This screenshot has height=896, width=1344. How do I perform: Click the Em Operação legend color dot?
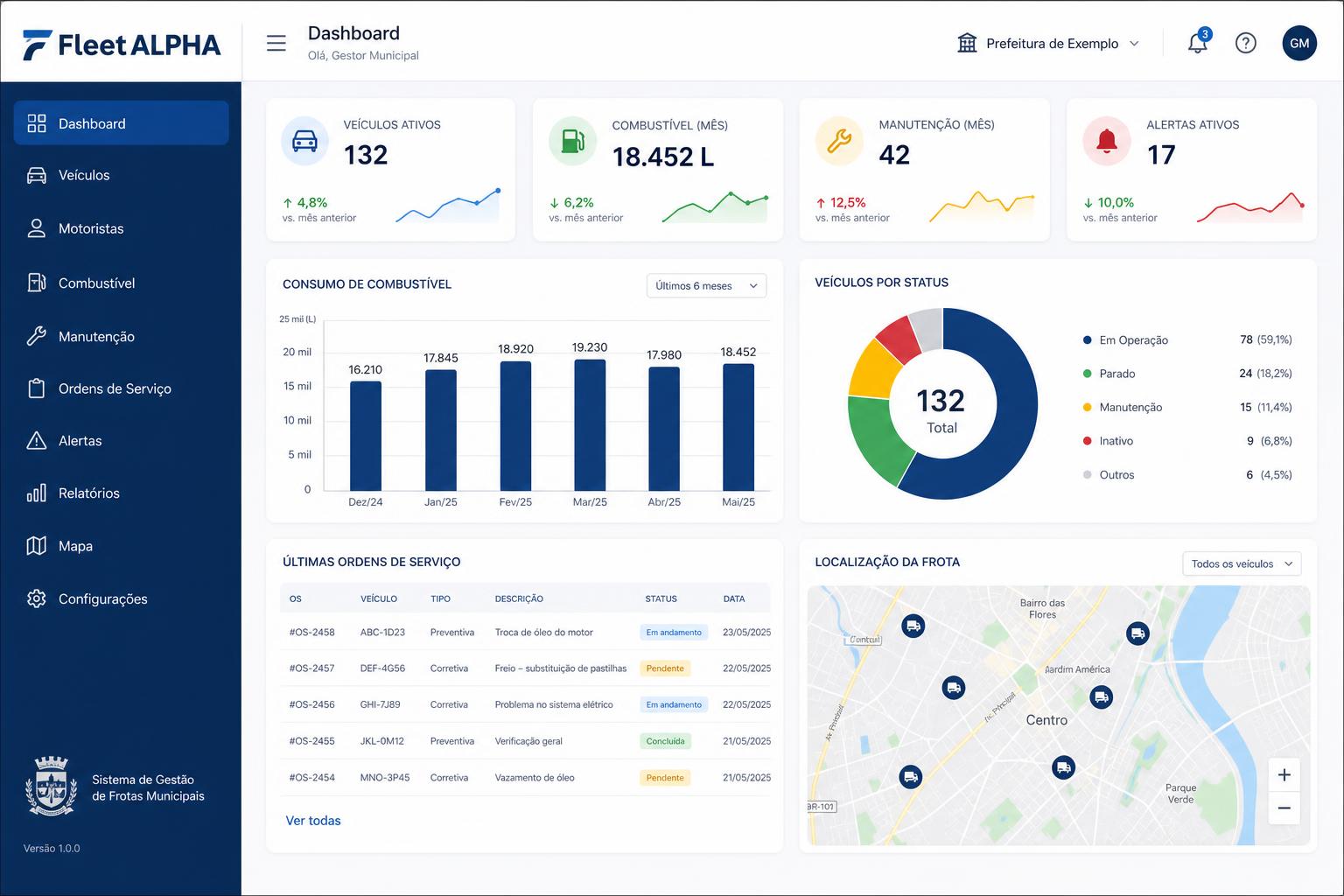pos(1088,340)
